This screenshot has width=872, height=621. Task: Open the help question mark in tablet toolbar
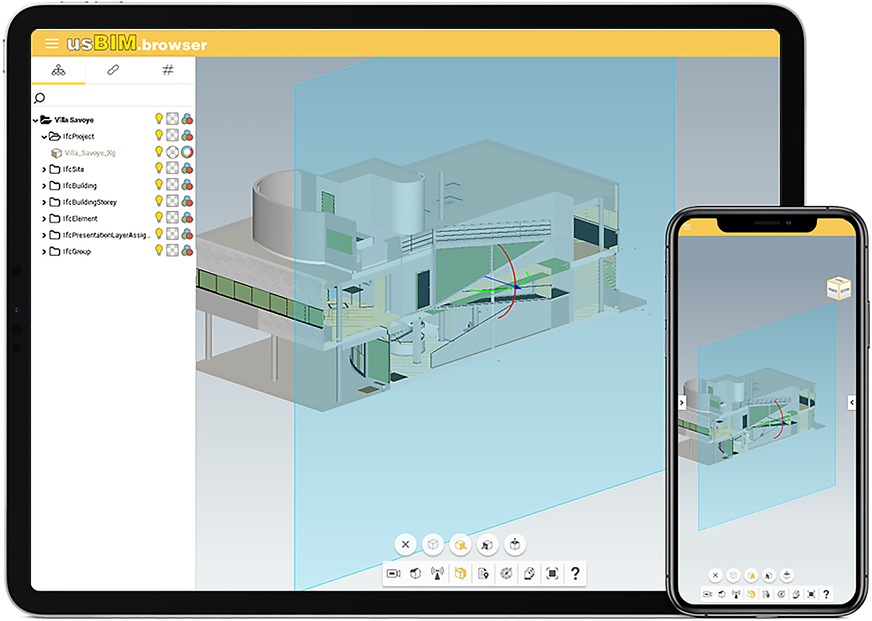tap(575, 573)
